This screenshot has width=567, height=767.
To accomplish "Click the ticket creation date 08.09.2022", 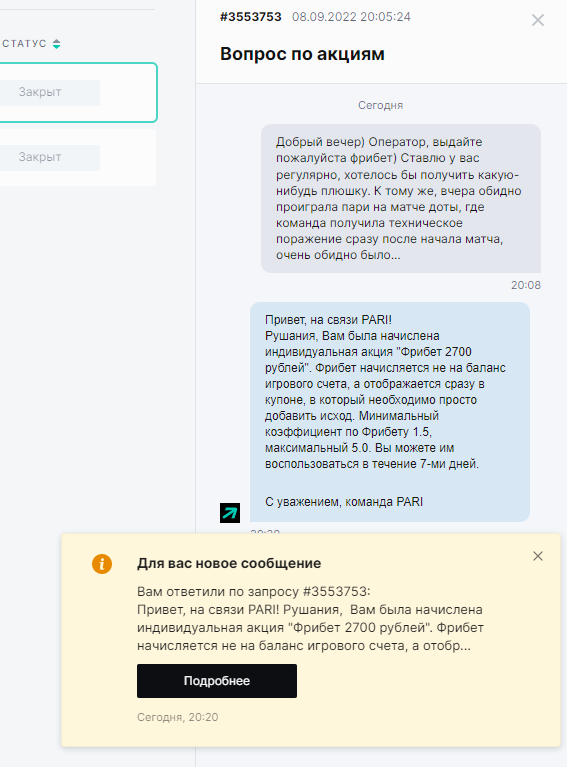I will [324, 17].
